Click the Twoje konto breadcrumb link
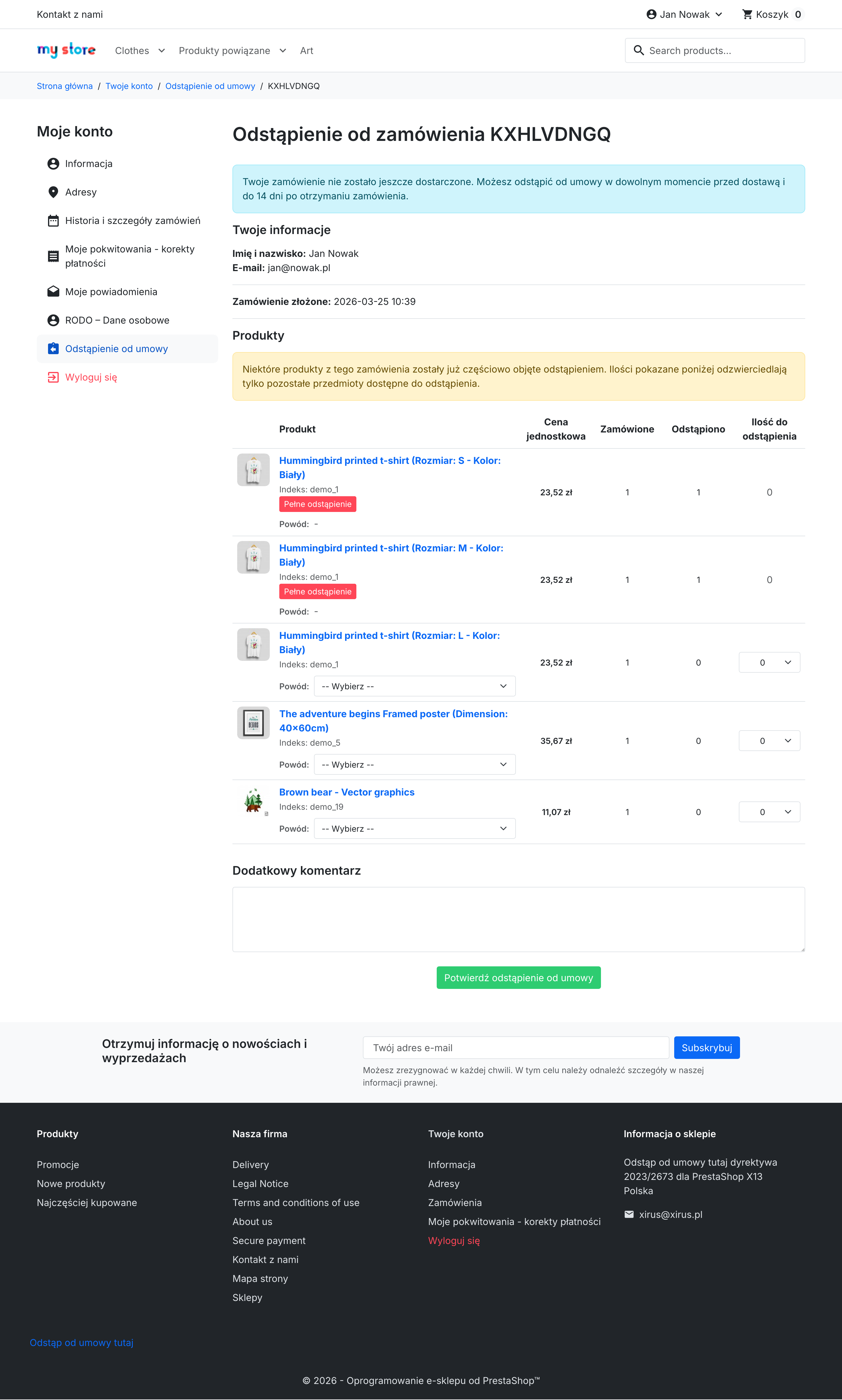842x1400 pixels. pos(129,86)
